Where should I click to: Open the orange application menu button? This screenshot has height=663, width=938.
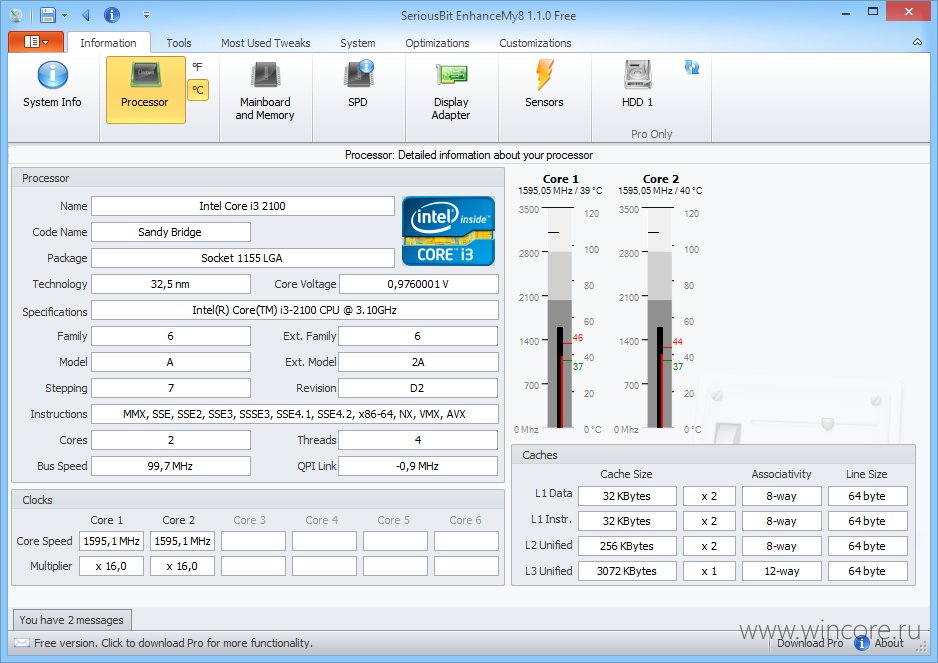pyautogui.click(x=36, y=42)
